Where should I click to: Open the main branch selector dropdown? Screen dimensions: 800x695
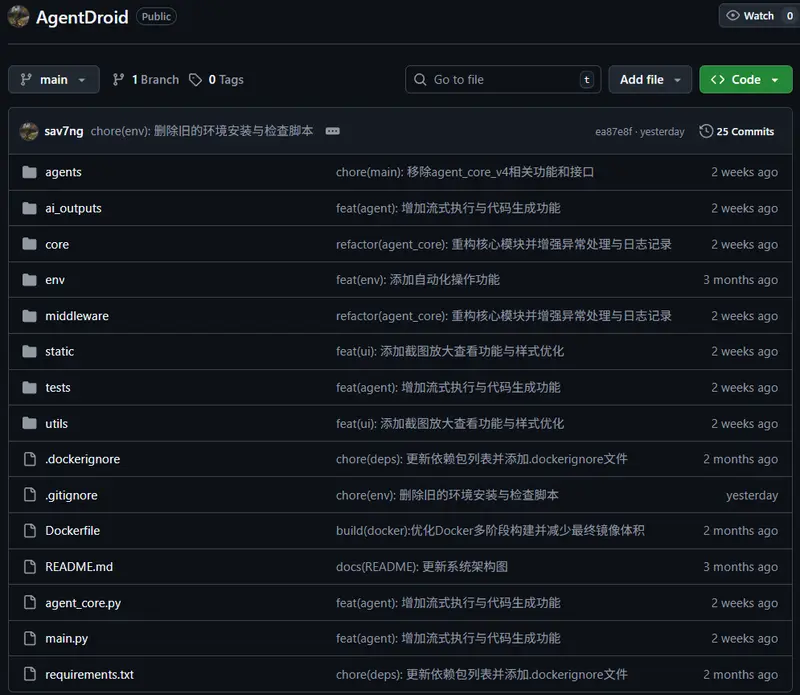click(x=54, y=80)
